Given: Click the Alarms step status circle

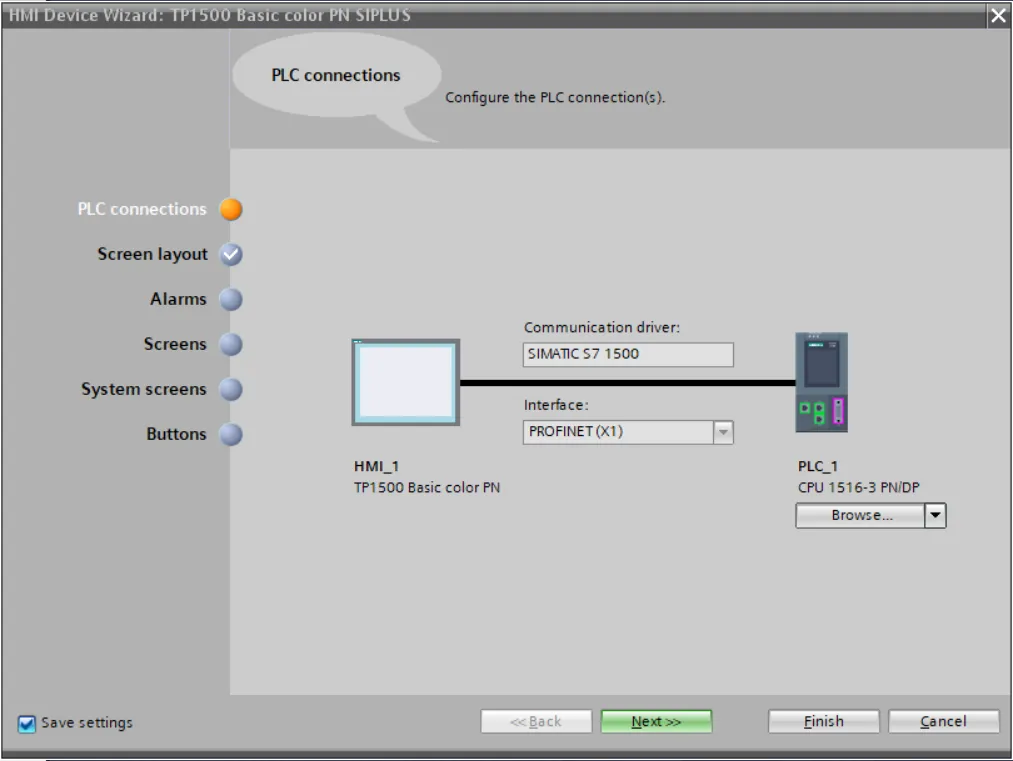Looking at the screenshot, I should pyautogui.click(x=230, y=299).
